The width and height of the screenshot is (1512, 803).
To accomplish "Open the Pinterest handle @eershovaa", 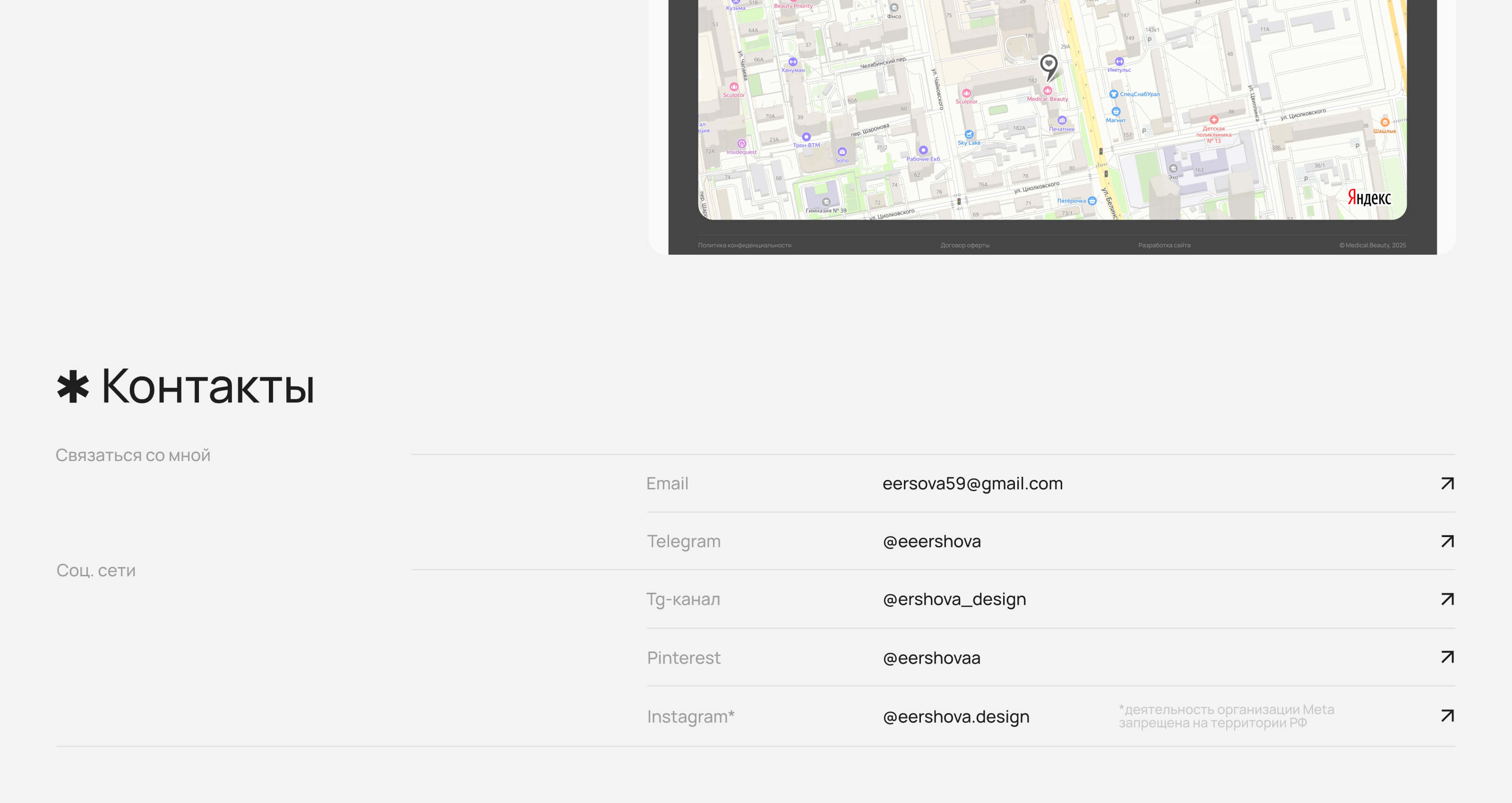I will (x=931, y=658).
